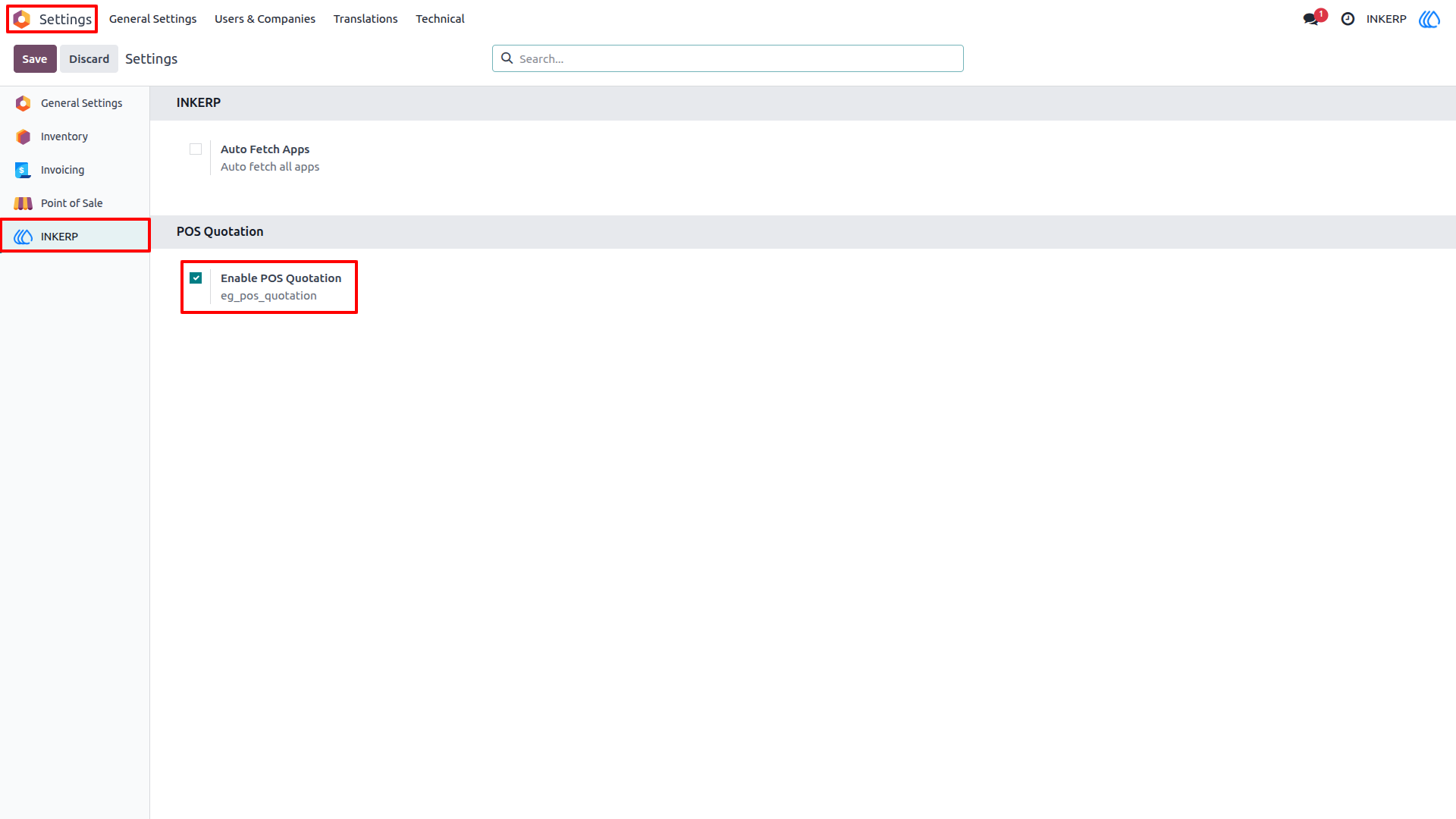Screen dimensions: 1456x819
Task: Click the search magnifier icon
Action: pos(507,58)
